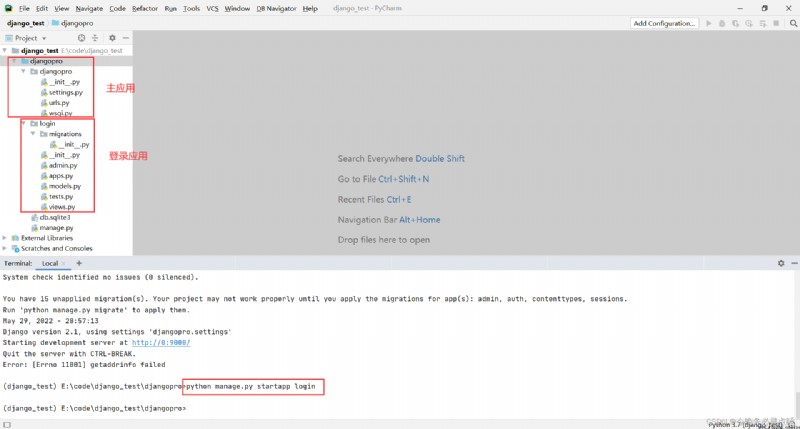Image resolution: width=800 pixels, height=429 pixels.
Task: Collapse the inner djangopro package
Action: 23,71
